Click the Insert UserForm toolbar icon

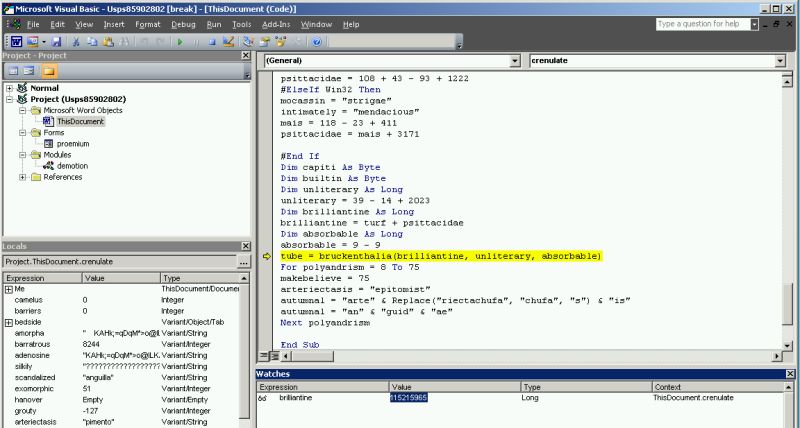click(33, 42)
